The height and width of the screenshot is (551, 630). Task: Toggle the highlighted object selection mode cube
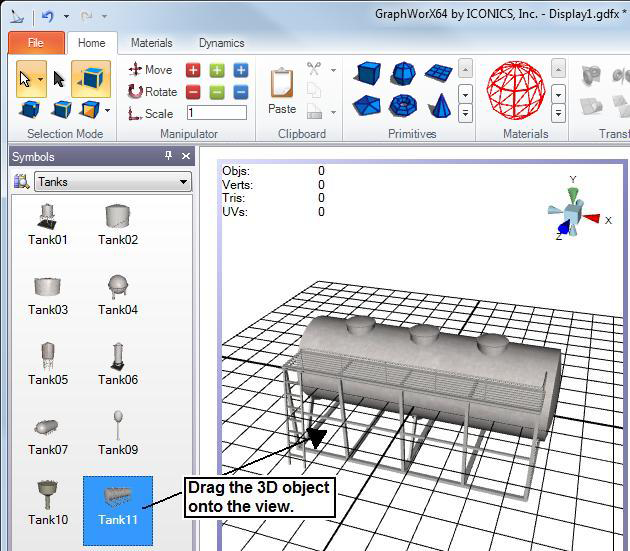coord(94,77)
